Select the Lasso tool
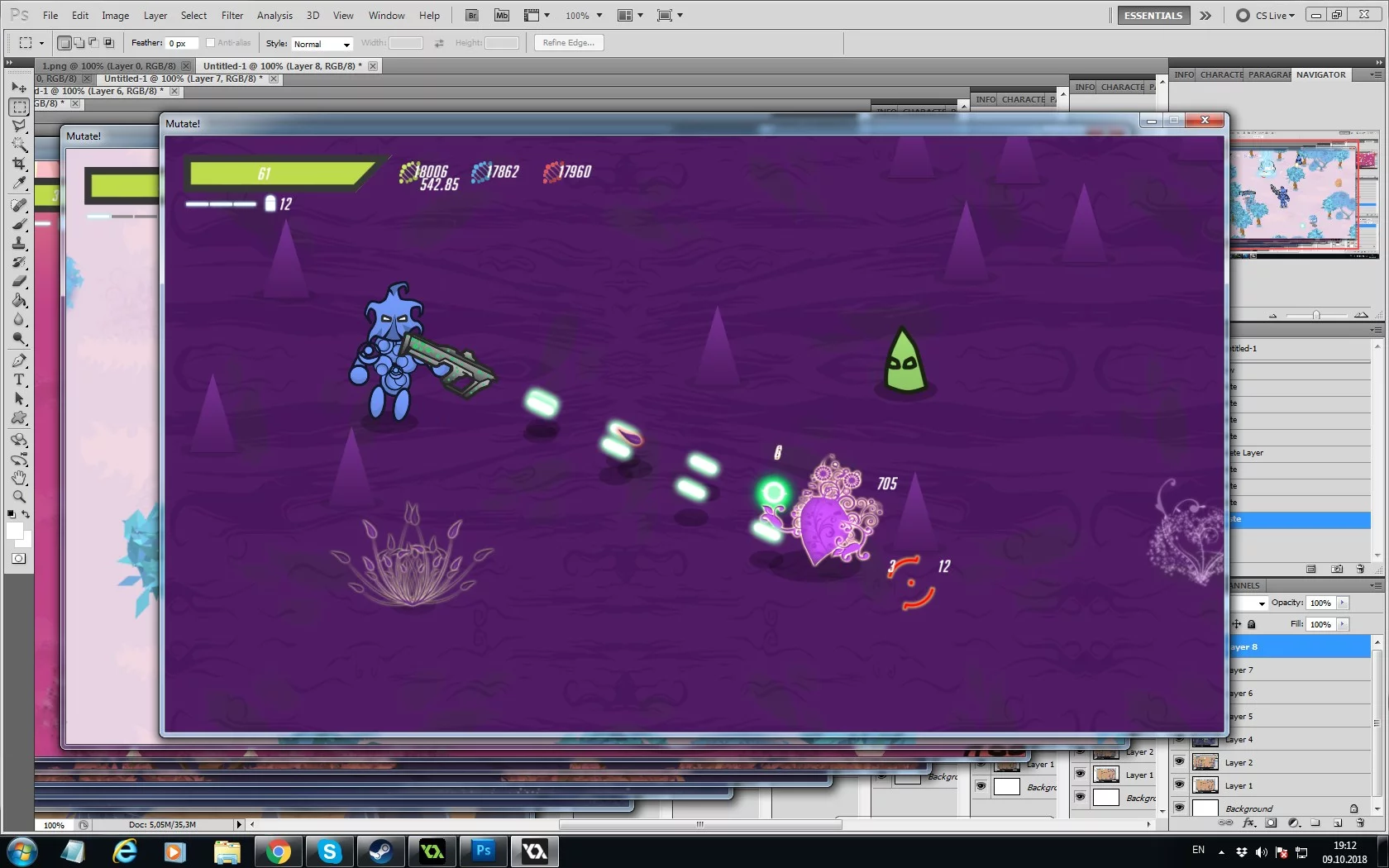 (19, 126)
